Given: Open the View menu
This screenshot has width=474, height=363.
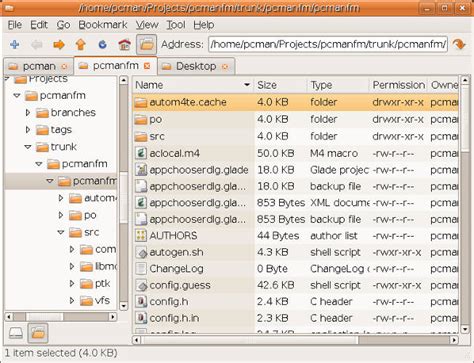Looking at the screenshot, I should point(147,25).
